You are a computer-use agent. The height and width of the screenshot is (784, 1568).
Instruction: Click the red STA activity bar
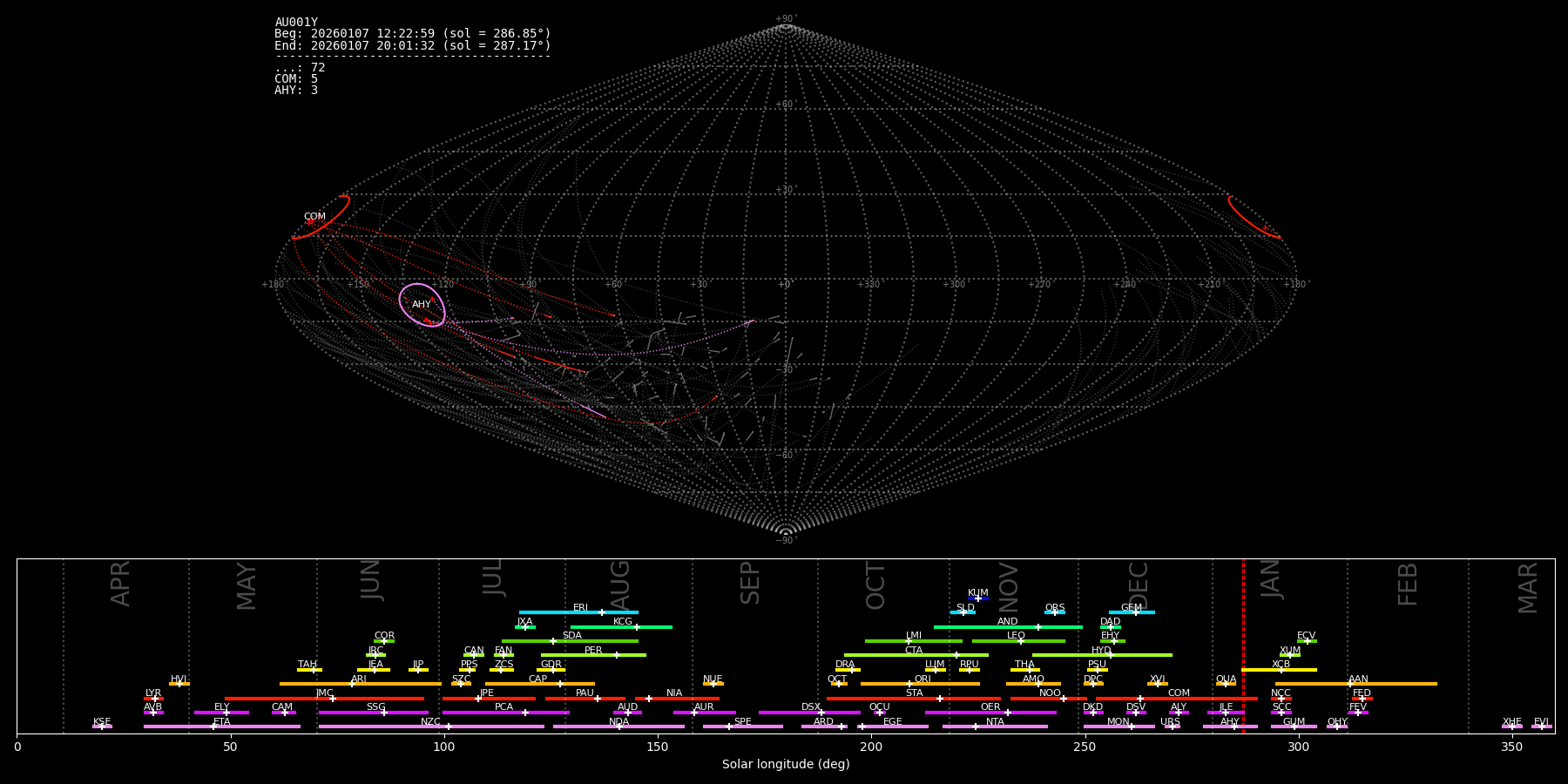[x=914, y=699]
